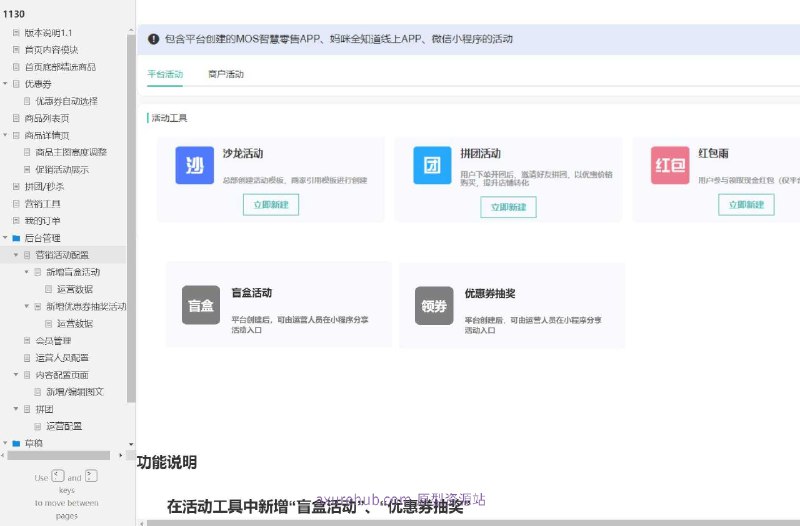Image resolution: width=800 pixels, height=526 pixels.
Task: Open the 运营配置 page under 拼团
Action: [64, 426]
